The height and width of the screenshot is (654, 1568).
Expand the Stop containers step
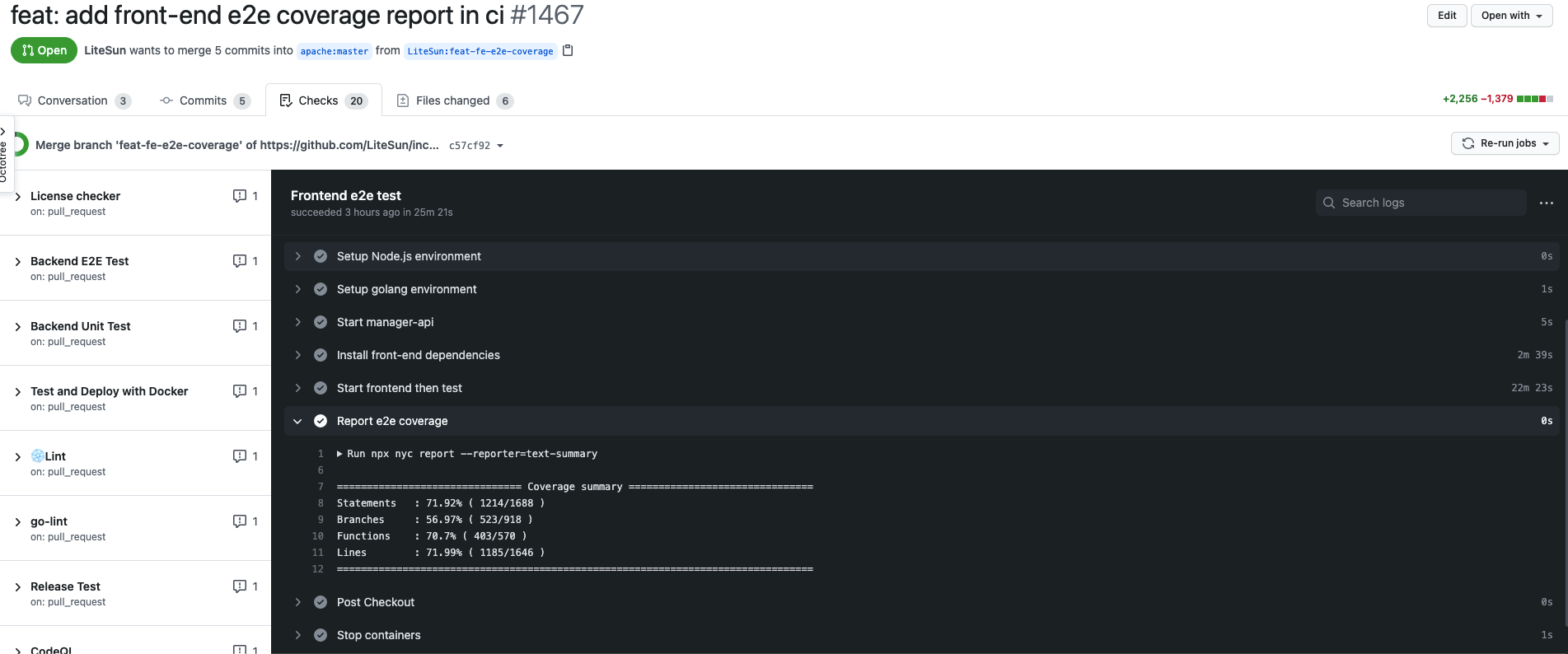(x=298, y=635)
